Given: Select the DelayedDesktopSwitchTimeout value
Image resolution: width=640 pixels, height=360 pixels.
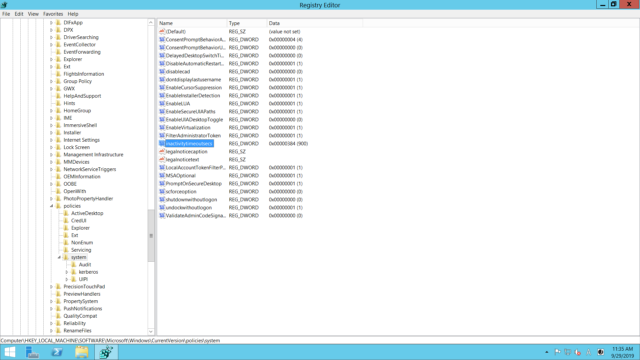Looking at the screenshot, I should [x=195, y=56].
